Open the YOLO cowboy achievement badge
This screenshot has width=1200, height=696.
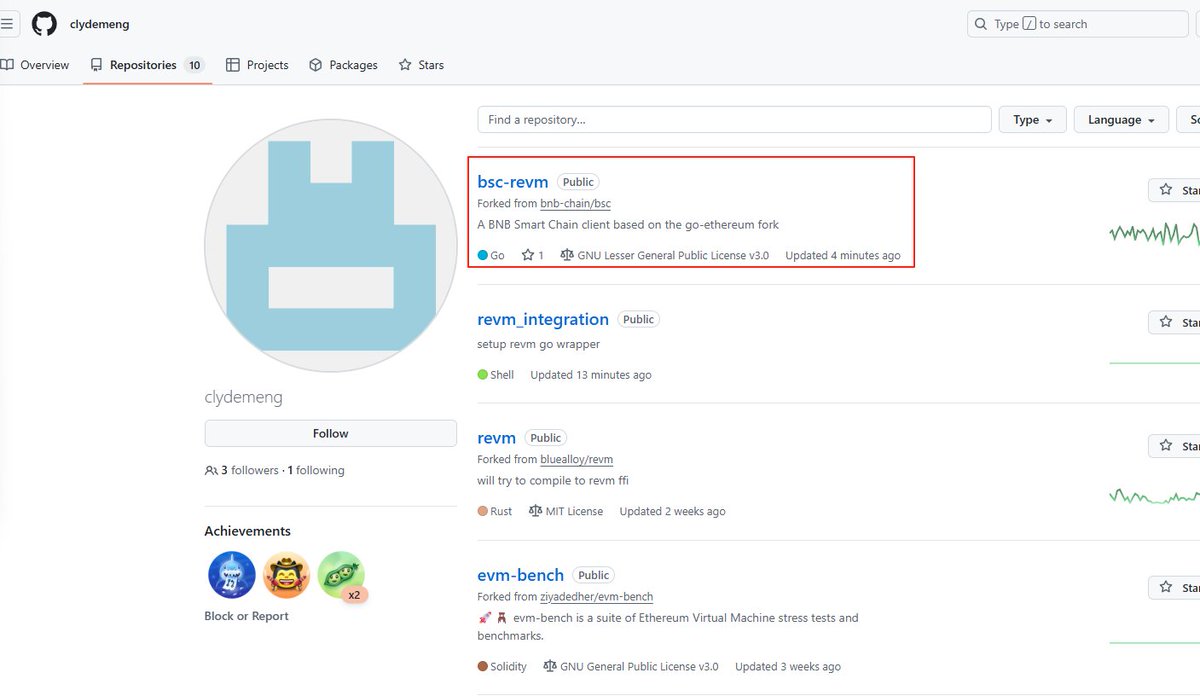pos(287,575)
